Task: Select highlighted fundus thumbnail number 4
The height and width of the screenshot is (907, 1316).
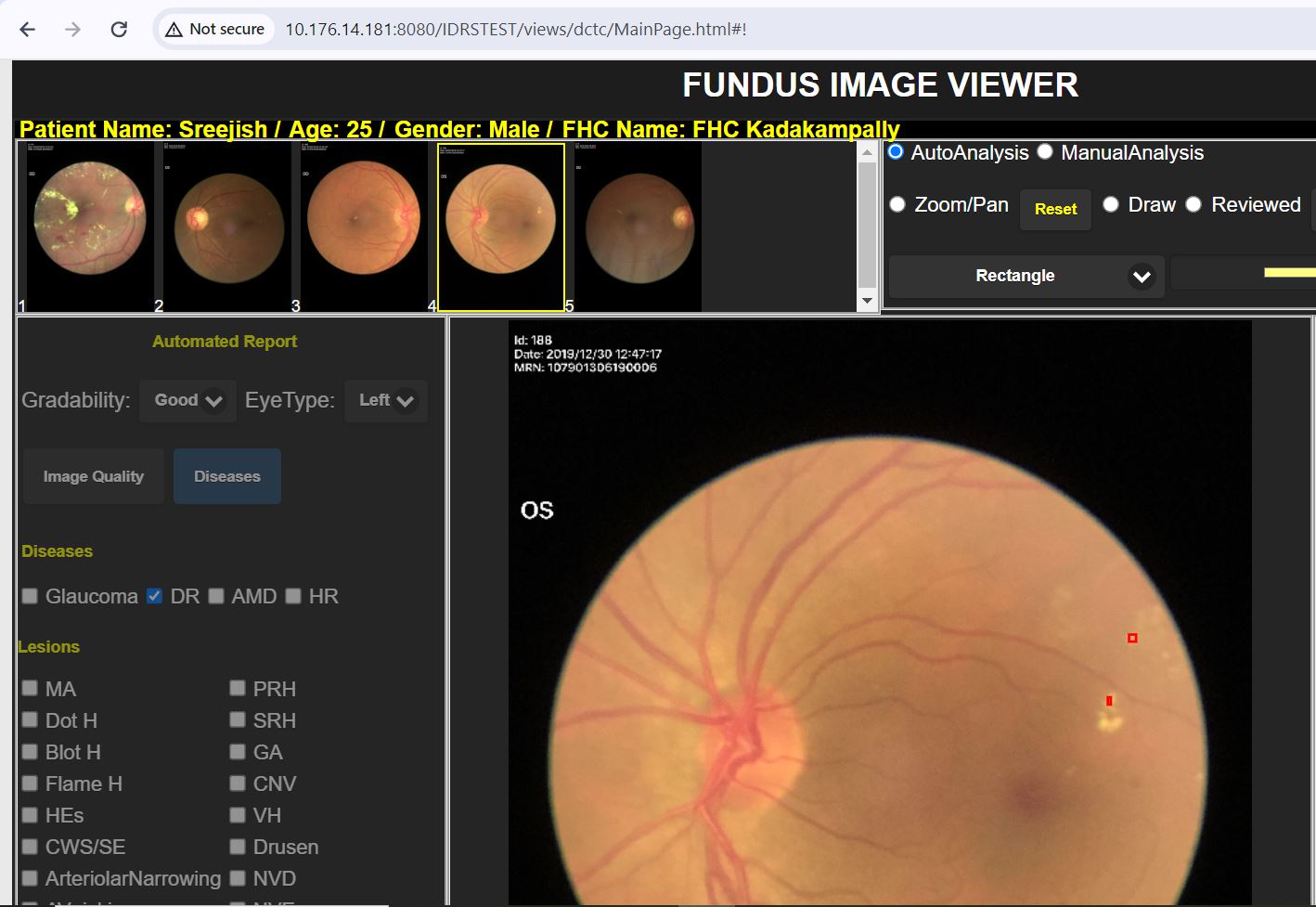Action: [x=501, y=227]
